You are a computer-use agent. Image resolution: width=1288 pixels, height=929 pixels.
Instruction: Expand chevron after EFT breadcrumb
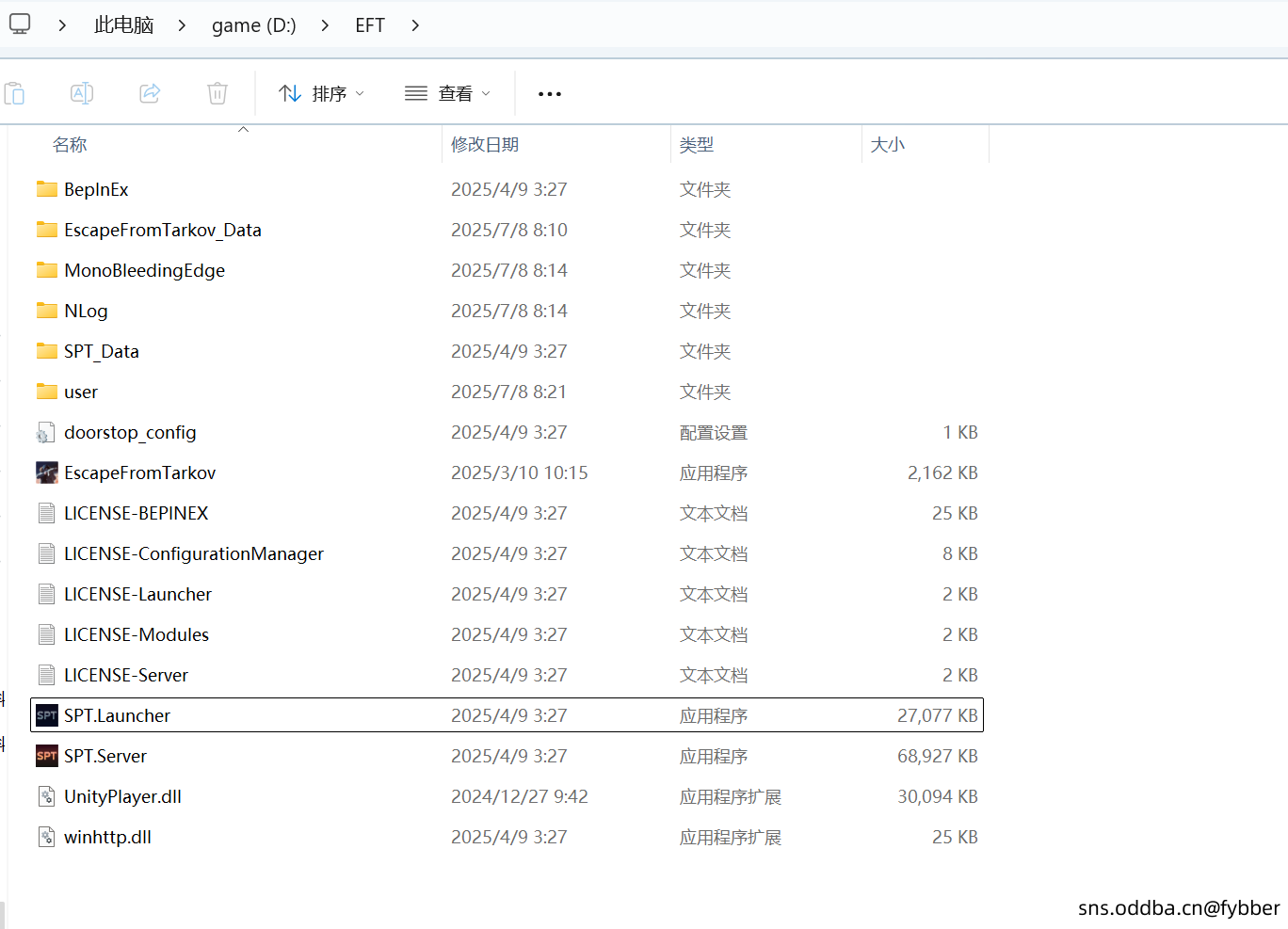pyautogui.click(x=415, y=25)
